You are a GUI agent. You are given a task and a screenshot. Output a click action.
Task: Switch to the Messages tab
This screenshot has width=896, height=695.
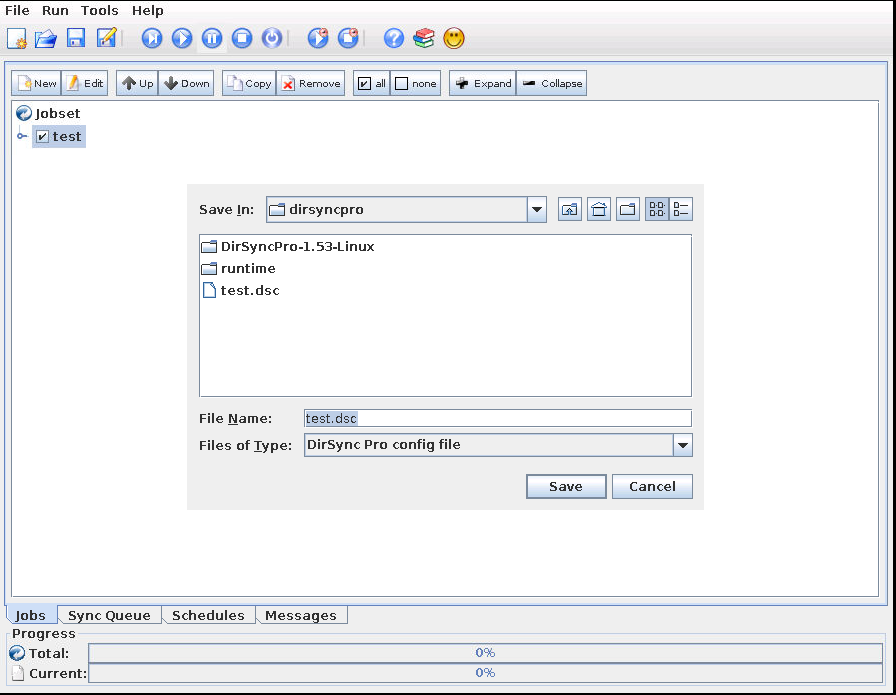tap(301, 616)
